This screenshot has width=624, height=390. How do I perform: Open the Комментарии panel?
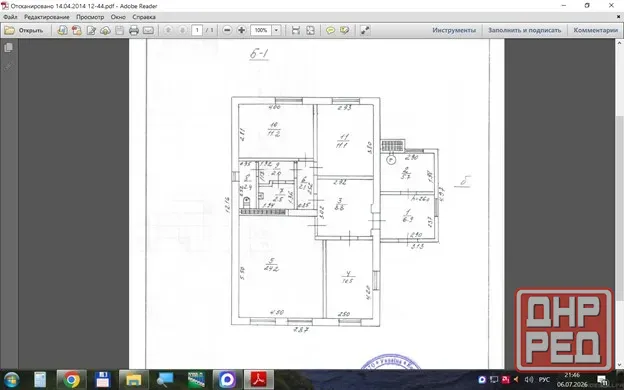595,30
